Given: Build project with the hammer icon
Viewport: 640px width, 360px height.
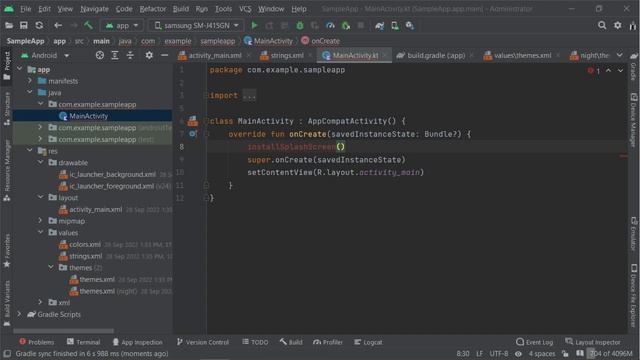Looking at the screenshot, I should [88, 25].
